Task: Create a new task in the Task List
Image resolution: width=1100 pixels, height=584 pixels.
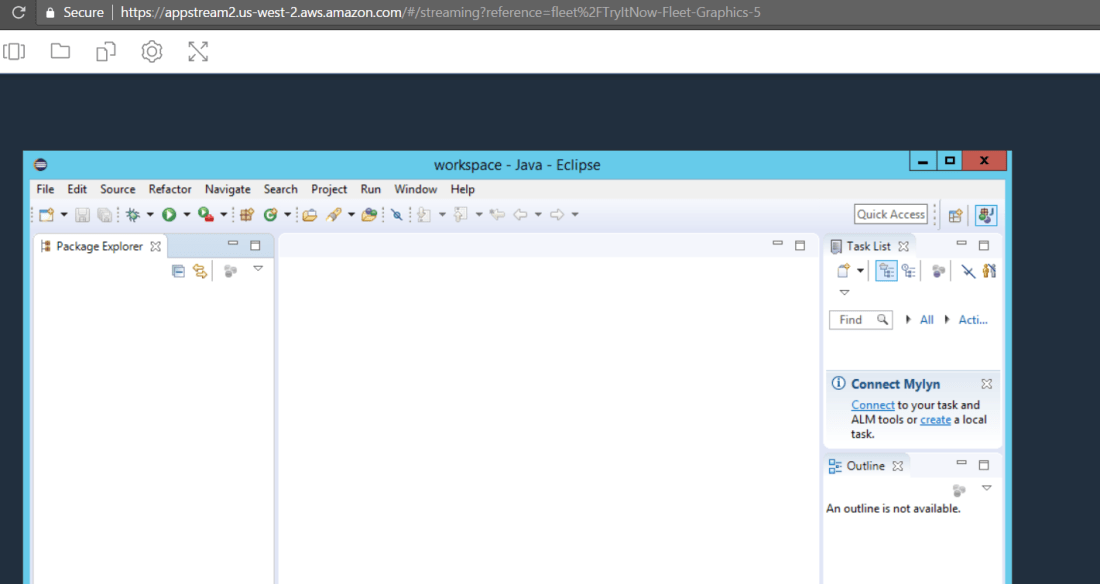Action: tap(843, 270)
